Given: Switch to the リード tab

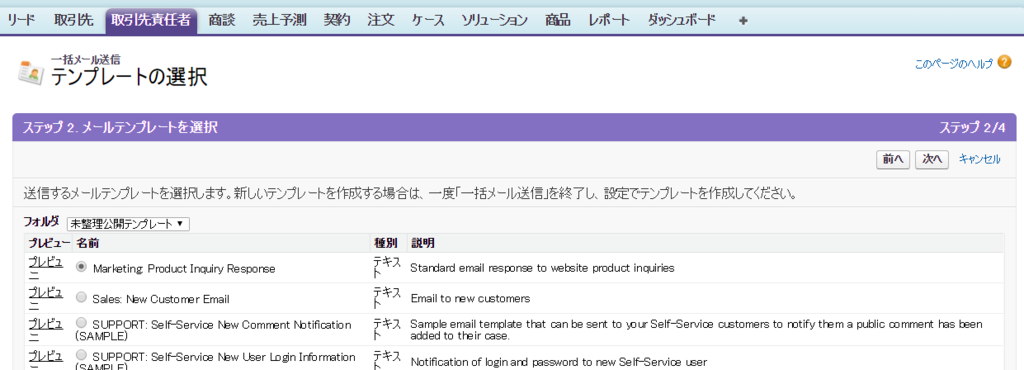Looking at the screenshot, I should 21,20.
